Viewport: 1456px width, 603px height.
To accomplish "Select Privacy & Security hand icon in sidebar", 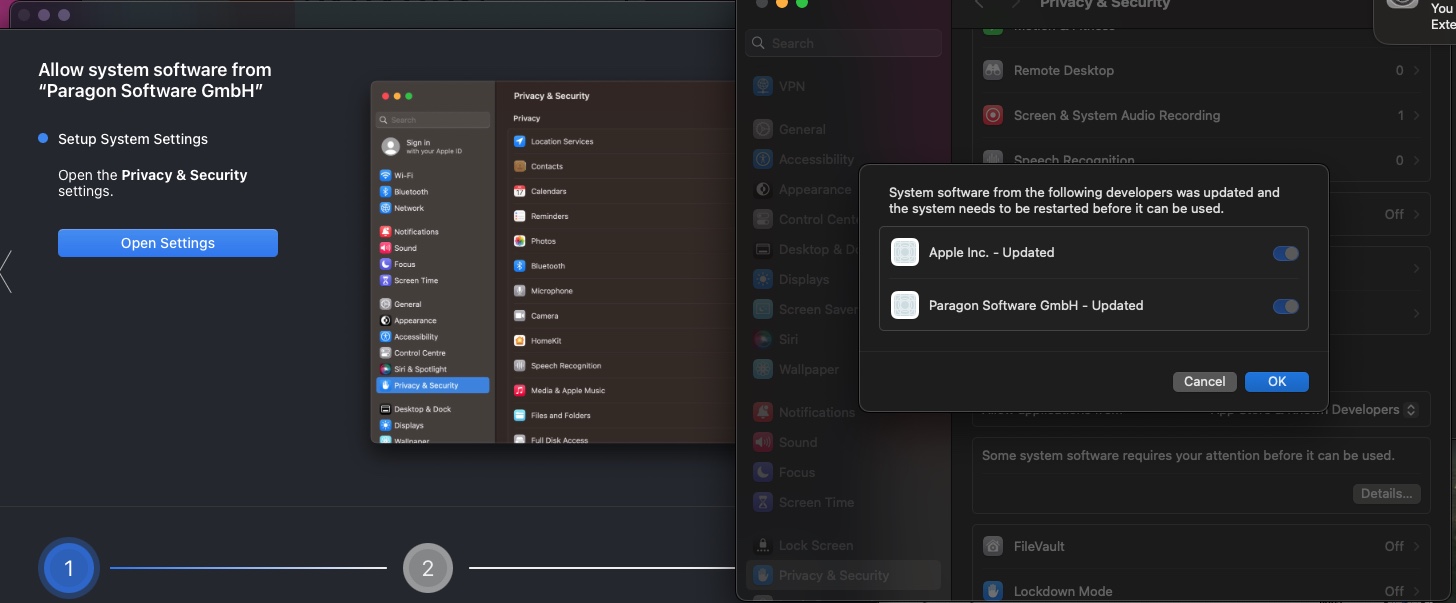I will pos(763,575).
